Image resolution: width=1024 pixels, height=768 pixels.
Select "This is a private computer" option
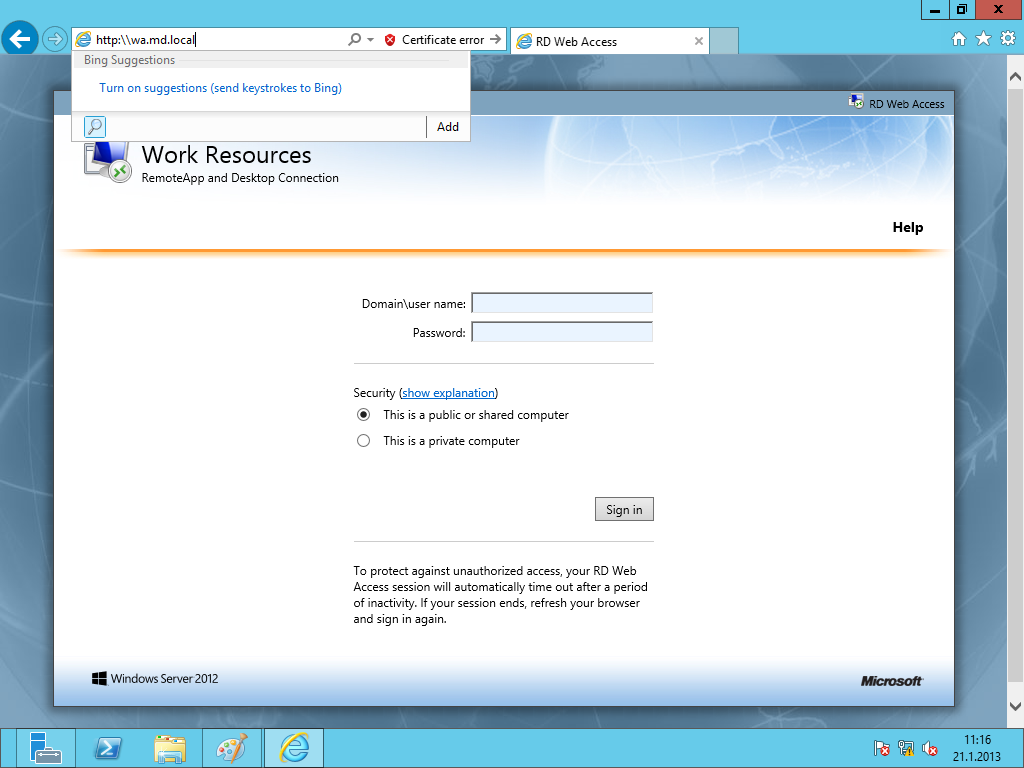[x=364, y=441]
